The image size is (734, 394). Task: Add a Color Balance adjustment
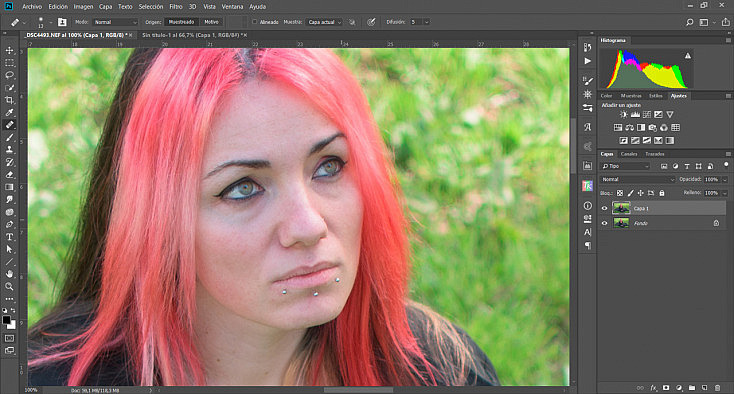[x=630, y=128]
